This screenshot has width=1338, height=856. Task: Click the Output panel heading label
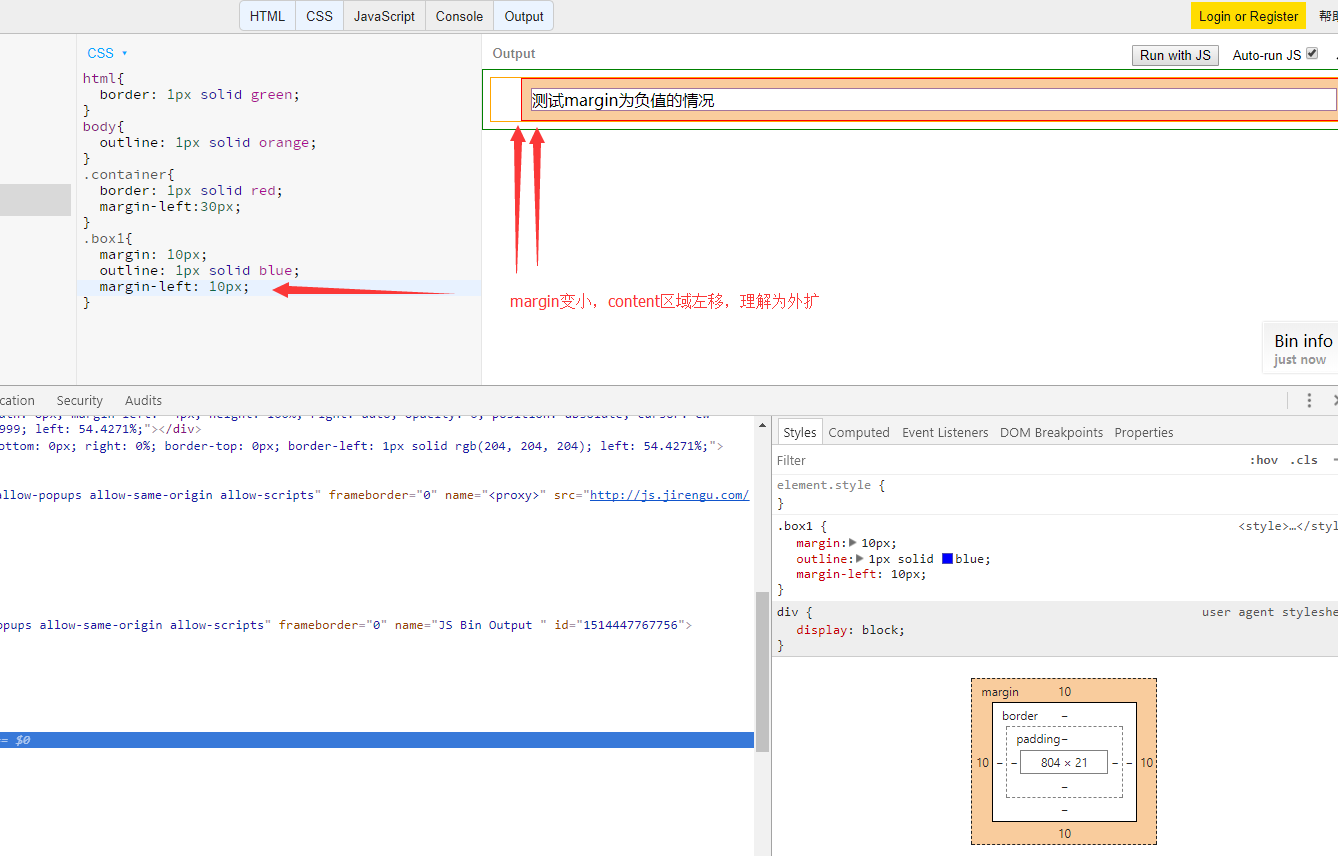click(514, 54)
